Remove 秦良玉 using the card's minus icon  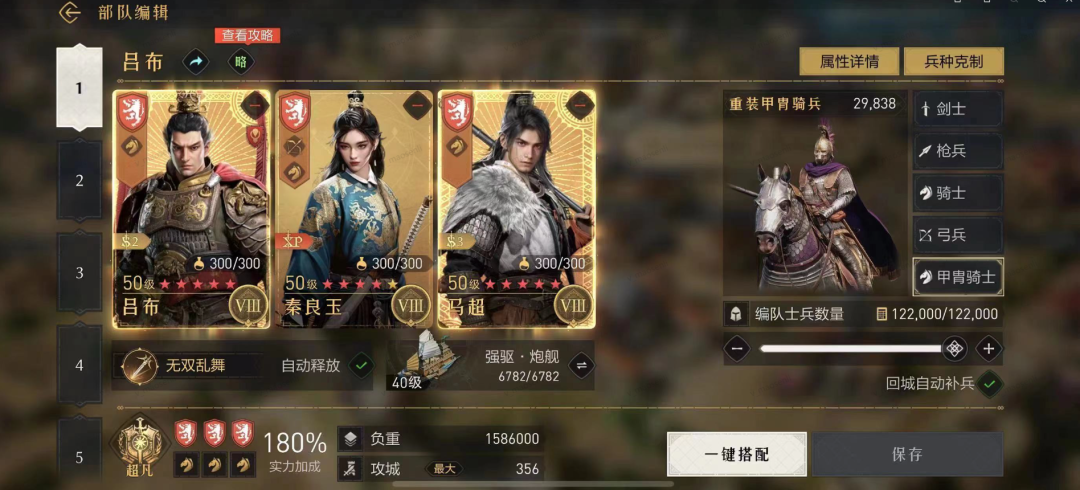coord(417,105)
